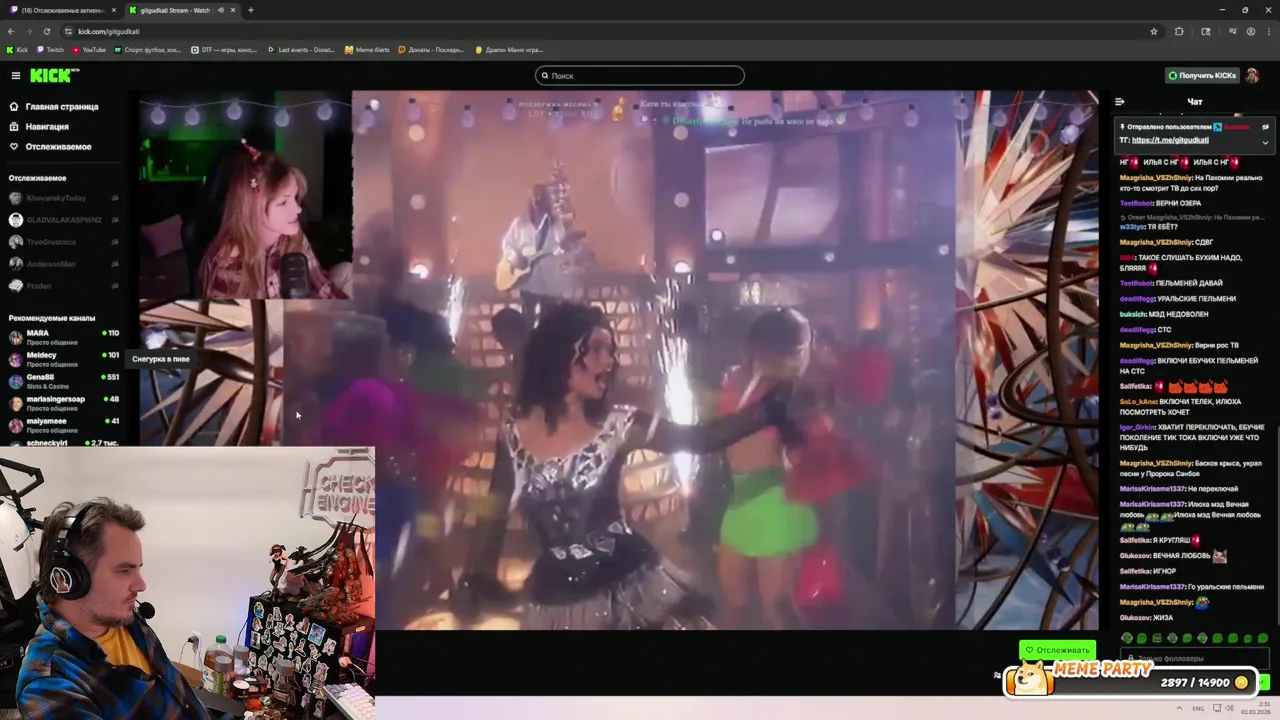Bookmark this page with star icon

click(1153, 31)
